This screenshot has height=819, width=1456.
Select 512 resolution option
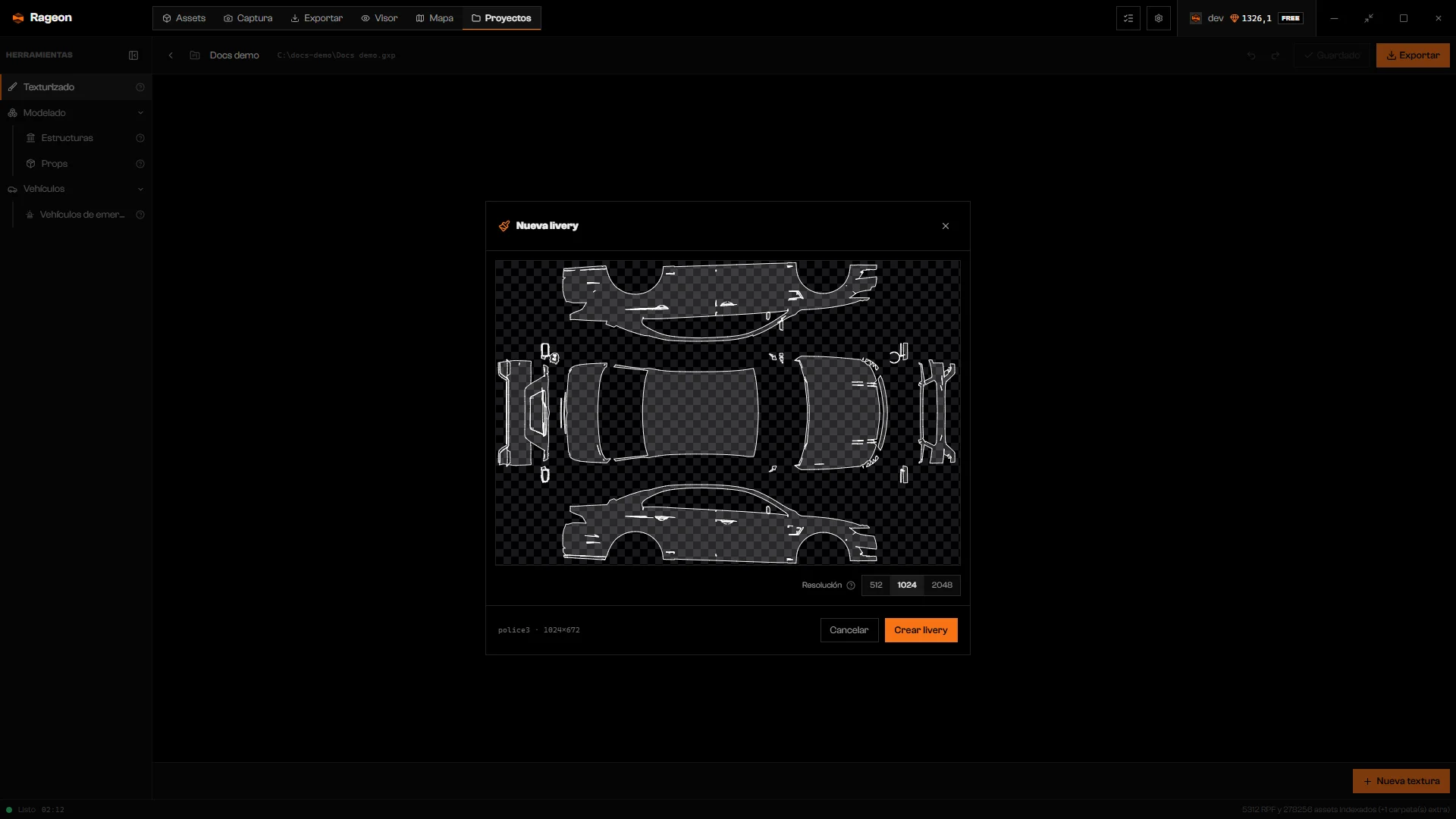(x=876, y=585)
